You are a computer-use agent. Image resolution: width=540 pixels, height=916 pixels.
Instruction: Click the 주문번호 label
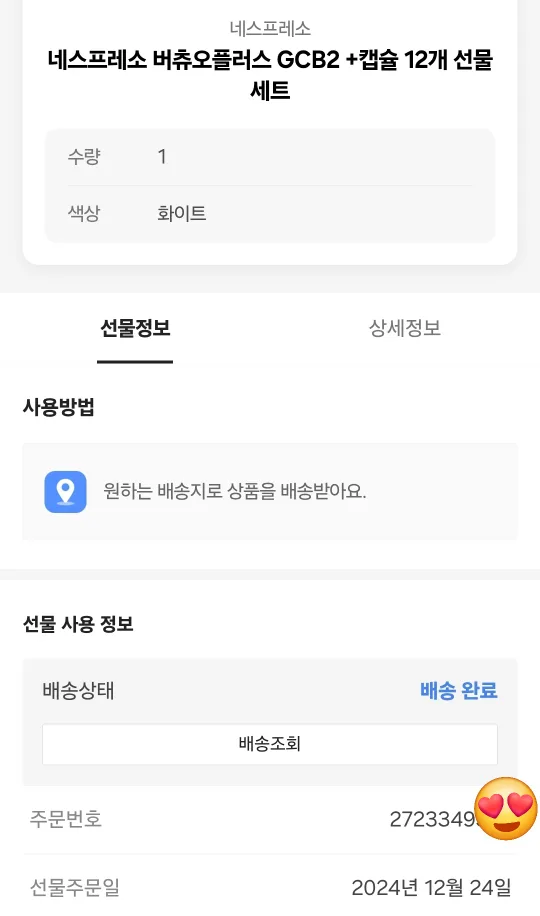[x=65, y=819]
